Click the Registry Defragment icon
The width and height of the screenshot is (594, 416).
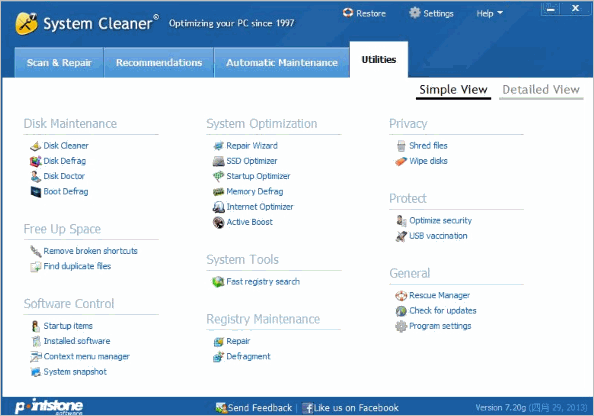coord(219,357)
